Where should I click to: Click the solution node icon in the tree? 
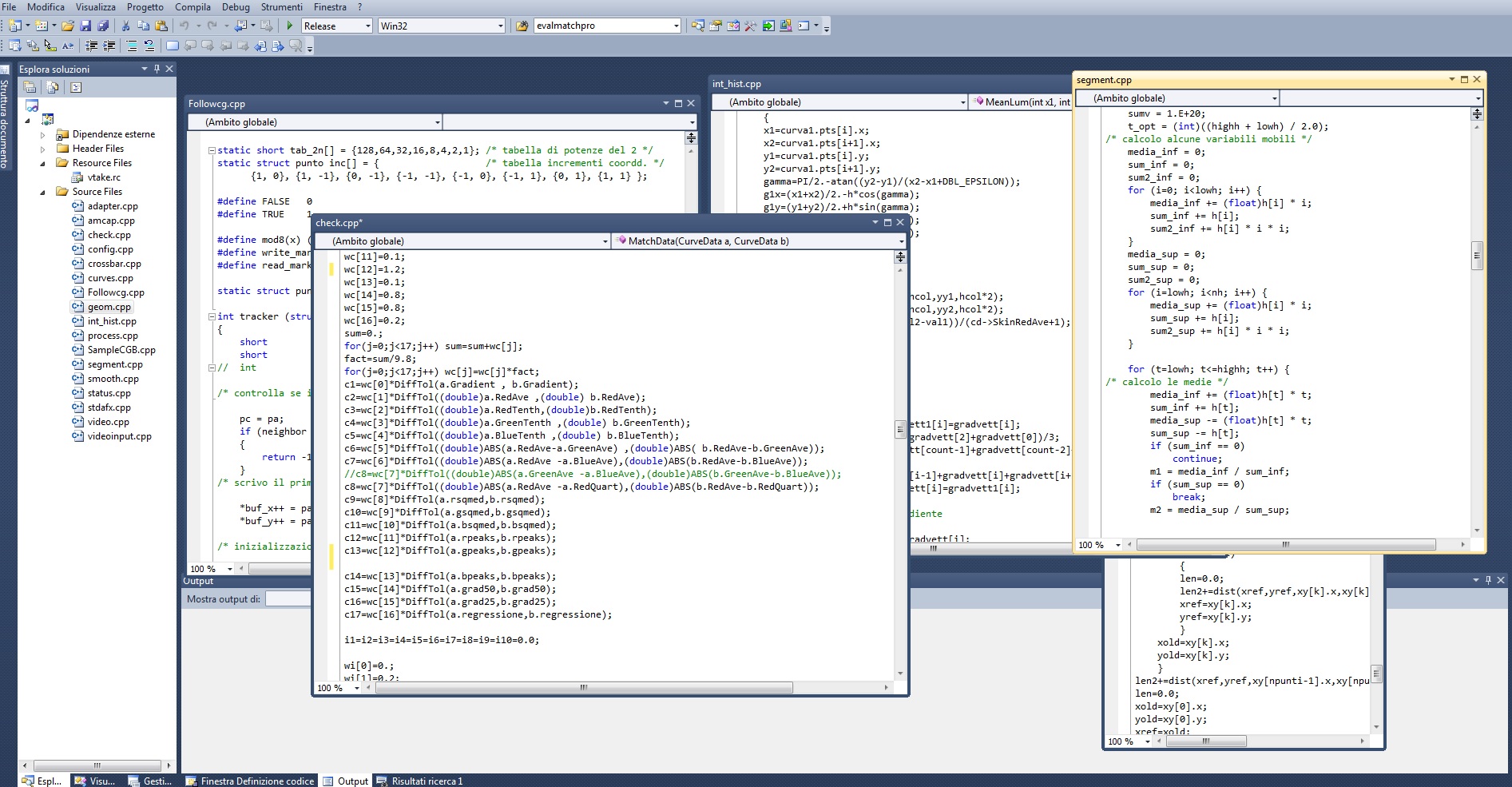(32, 105)
